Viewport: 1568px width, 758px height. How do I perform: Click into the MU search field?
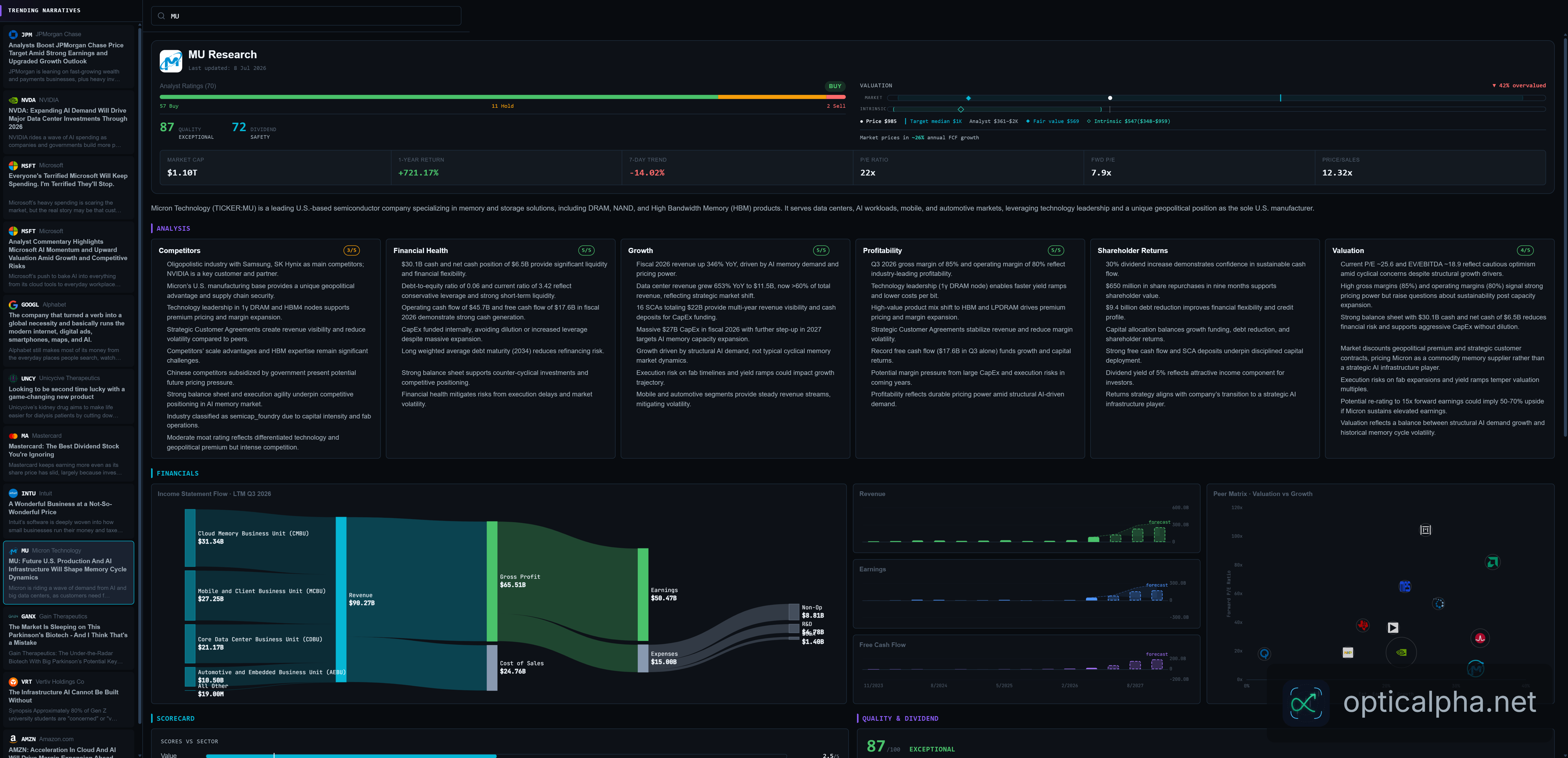click(x=306, y=16)
